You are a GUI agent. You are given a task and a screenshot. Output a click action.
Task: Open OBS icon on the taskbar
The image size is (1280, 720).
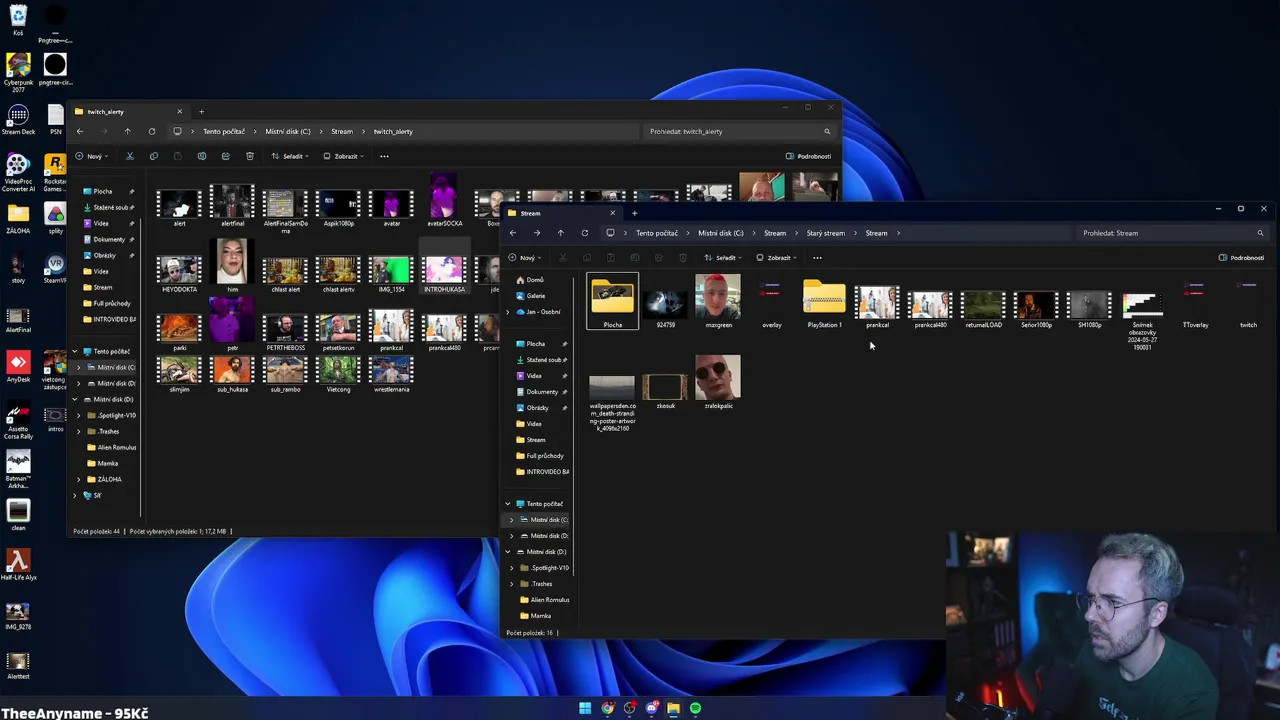pos(629,708)
